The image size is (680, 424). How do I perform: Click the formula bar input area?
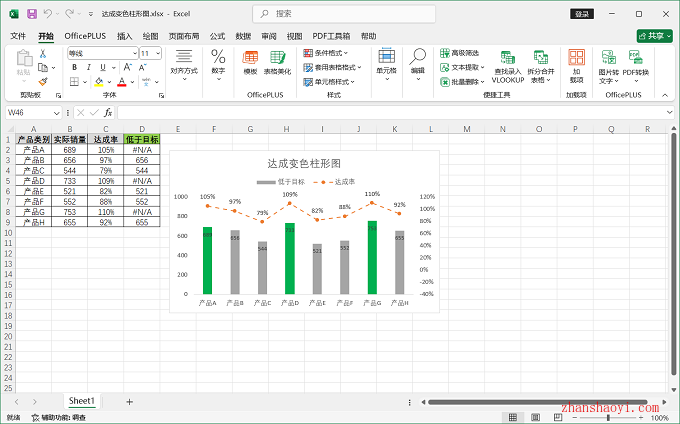click(x=390, y=113)
